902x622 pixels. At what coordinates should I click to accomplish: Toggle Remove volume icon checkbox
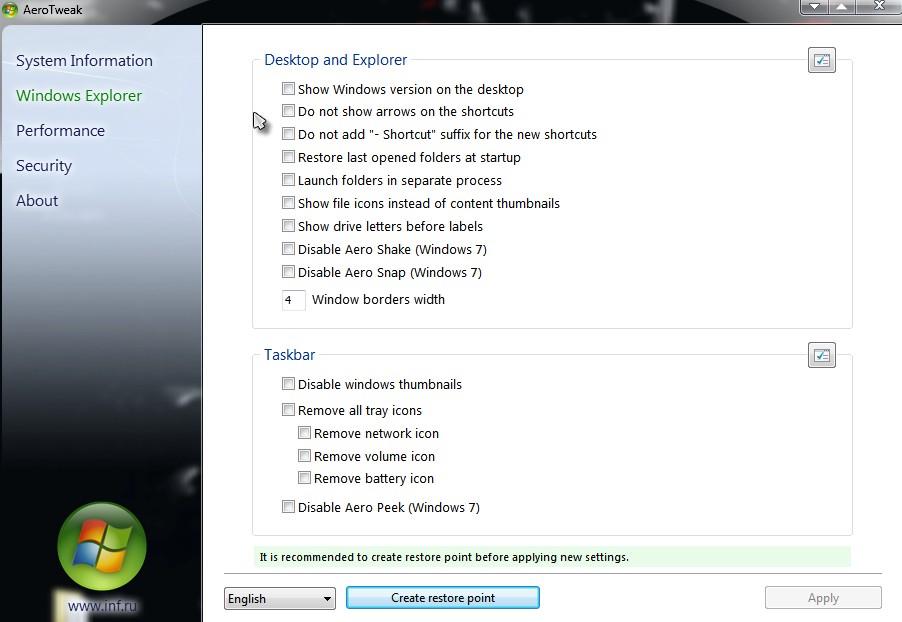point(304,456)
